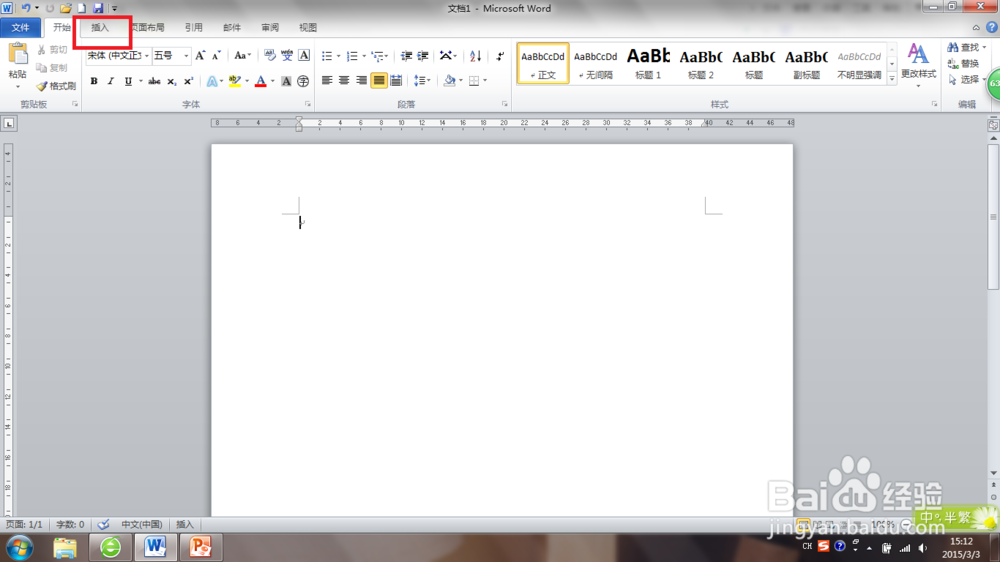Click the Shrink Font icon
Screen dimensions: 1000x562
coord(216,56)
